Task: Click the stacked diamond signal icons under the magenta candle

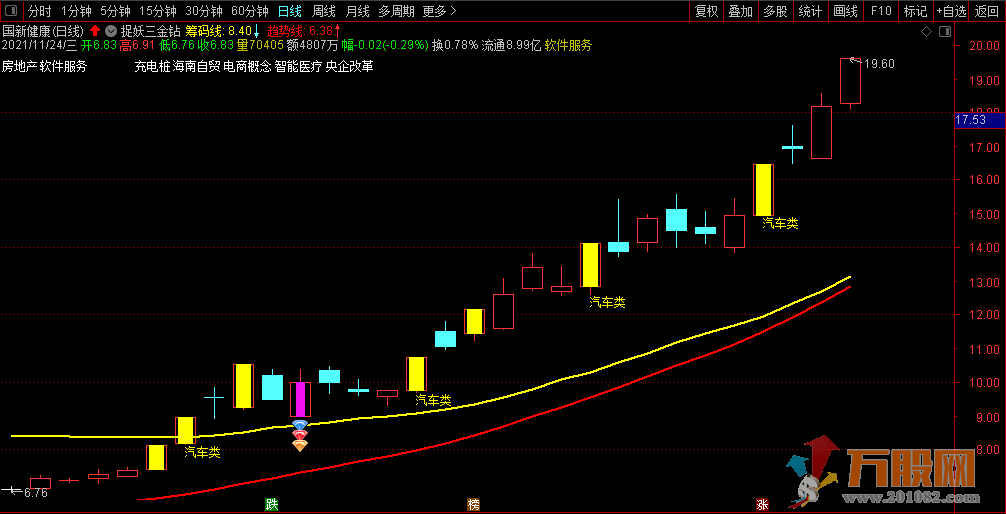Action: [x=299, y=437]
